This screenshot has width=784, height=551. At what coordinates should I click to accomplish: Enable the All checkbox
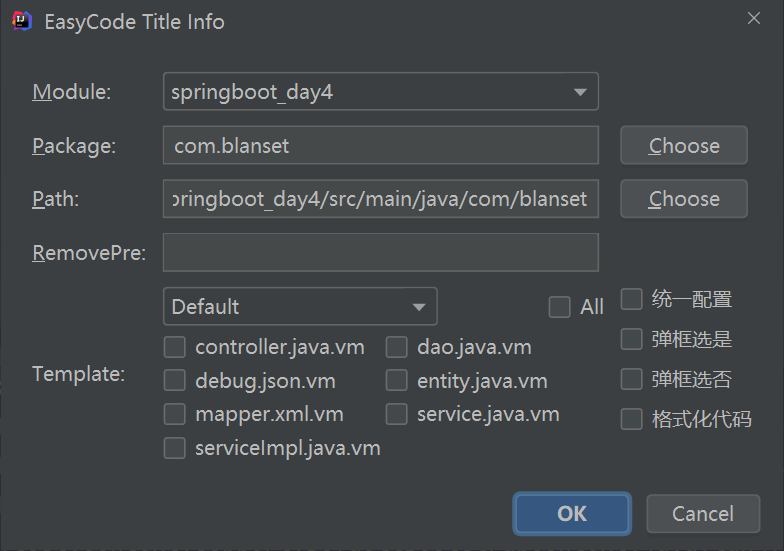point(560,307)
